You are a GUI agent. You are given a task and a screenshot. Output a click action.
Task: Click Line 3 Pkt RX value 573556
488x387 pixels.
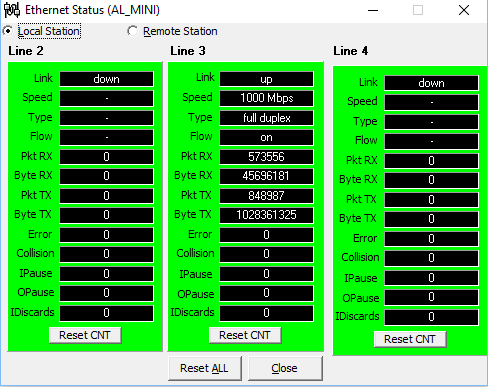point(266,157)
